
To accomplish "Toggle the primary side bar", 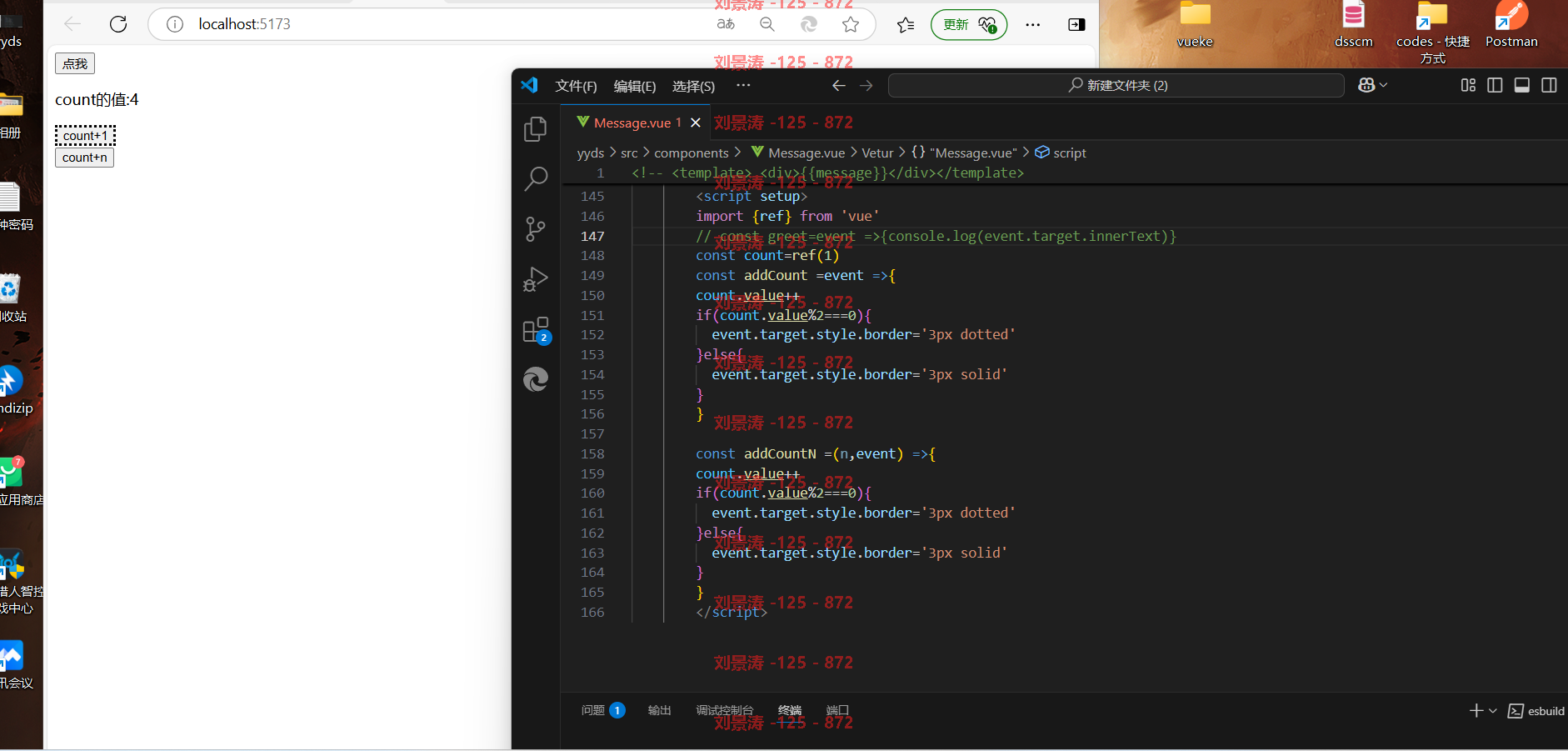I will tap(1495, 85).
